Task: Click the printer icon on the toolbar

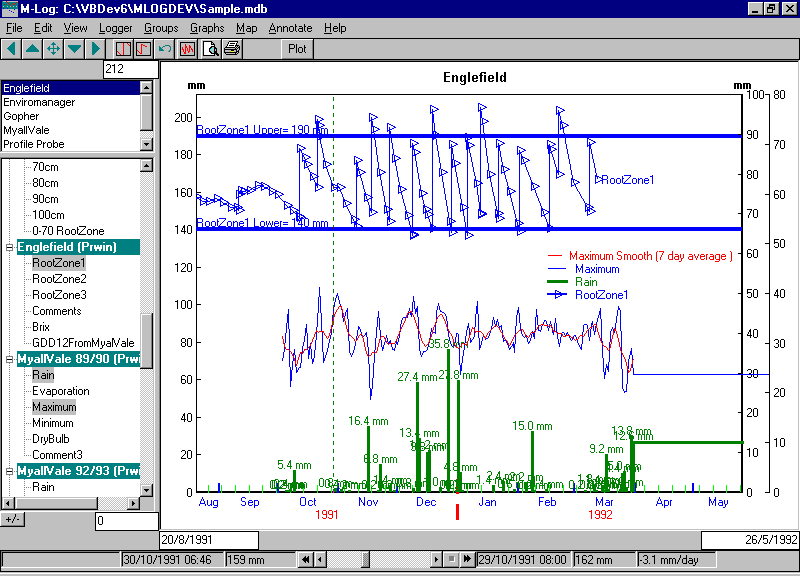Action: [x=232, y=48]
